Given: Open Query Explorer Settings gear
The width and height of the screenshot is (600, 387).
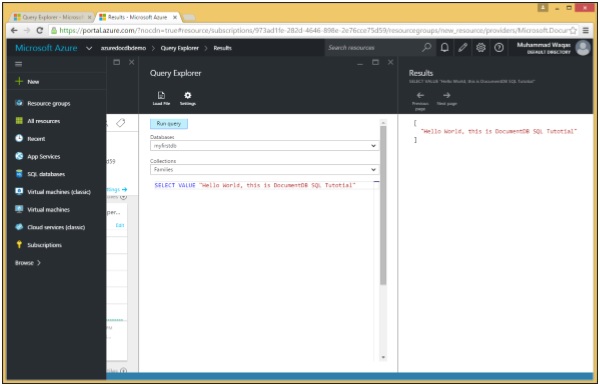Looking at the screenshot, I should coord(188,98).
